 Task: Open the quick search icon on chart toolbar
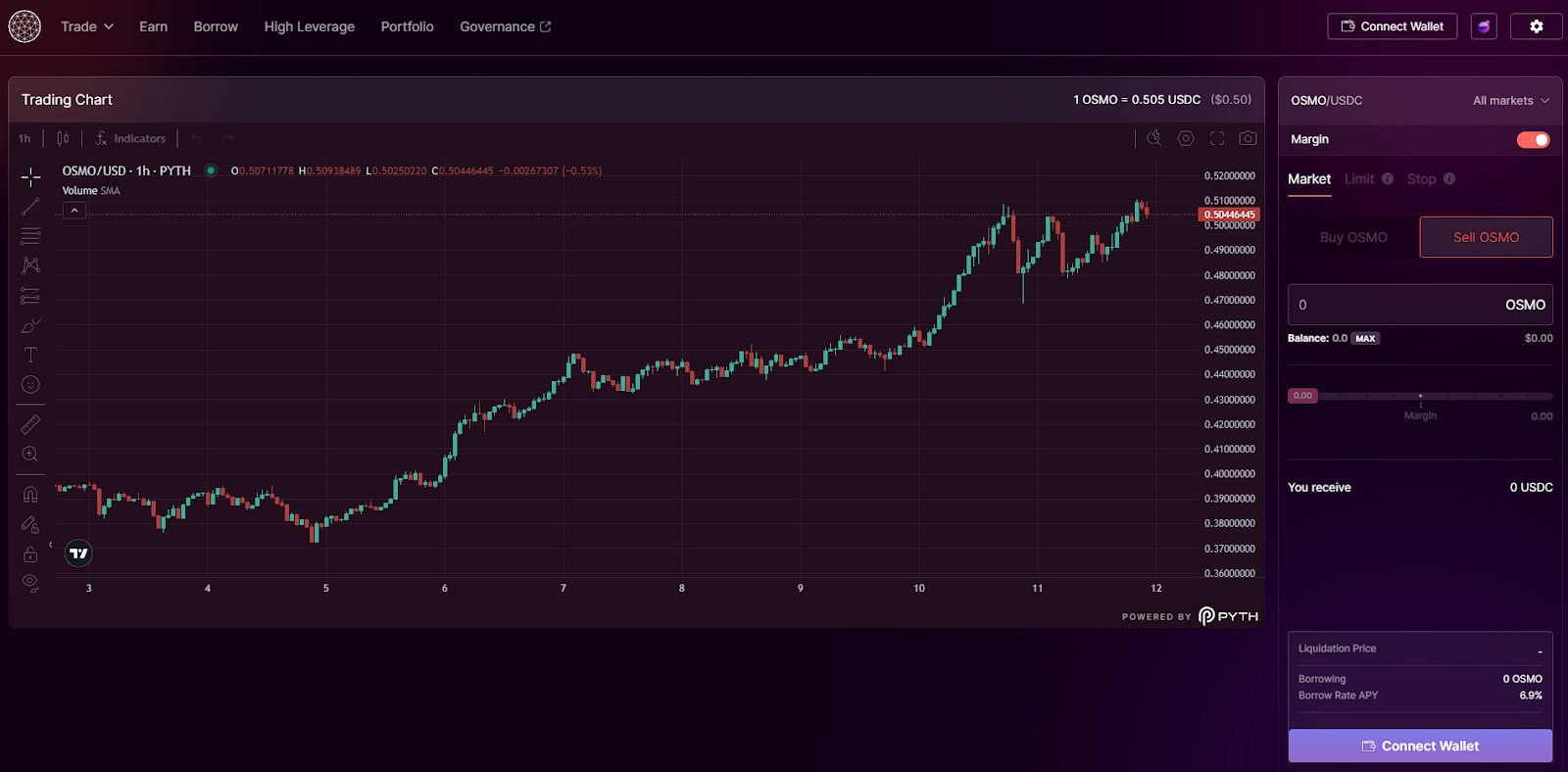(1154, 138)
